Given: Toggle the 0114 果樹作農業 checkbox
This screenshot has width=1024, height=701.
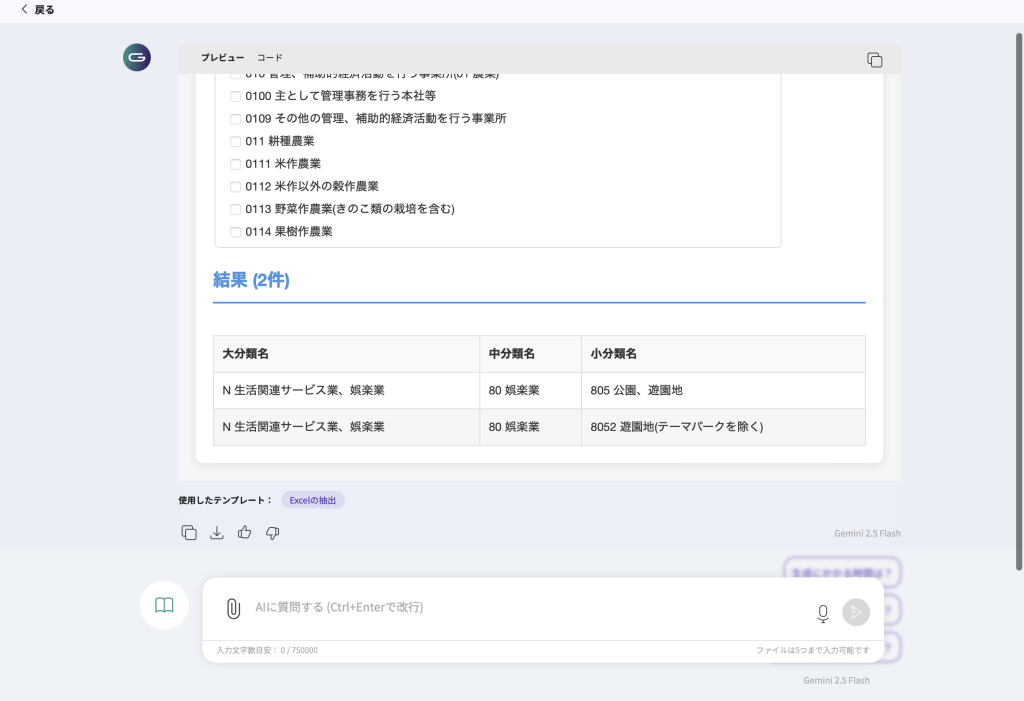Looking at the screenshot, I should [x=236, y=232].
